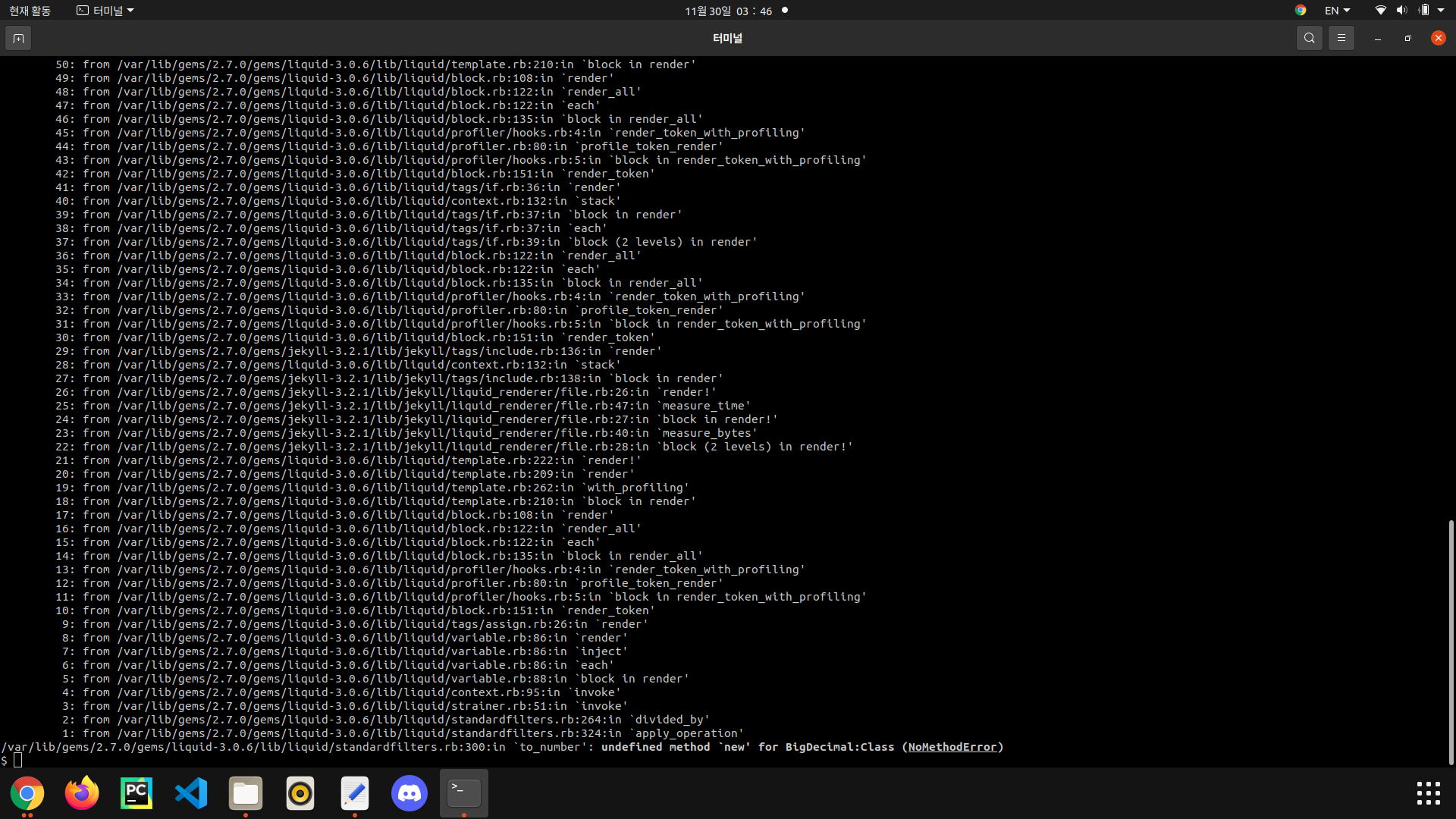Open the terminal hamburger menu

coord(1341,38)
